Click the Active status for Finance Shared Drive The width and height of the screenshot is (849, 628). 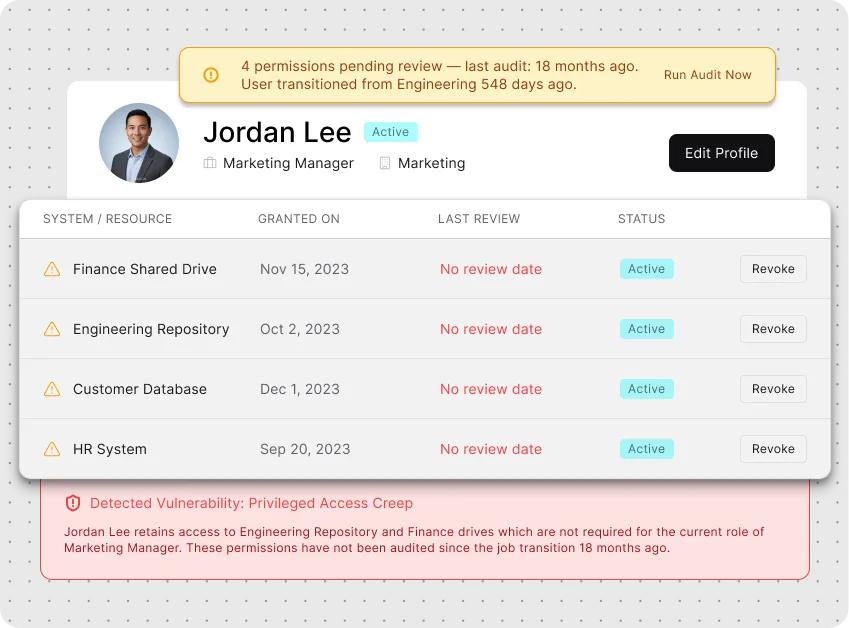(646, 269)
